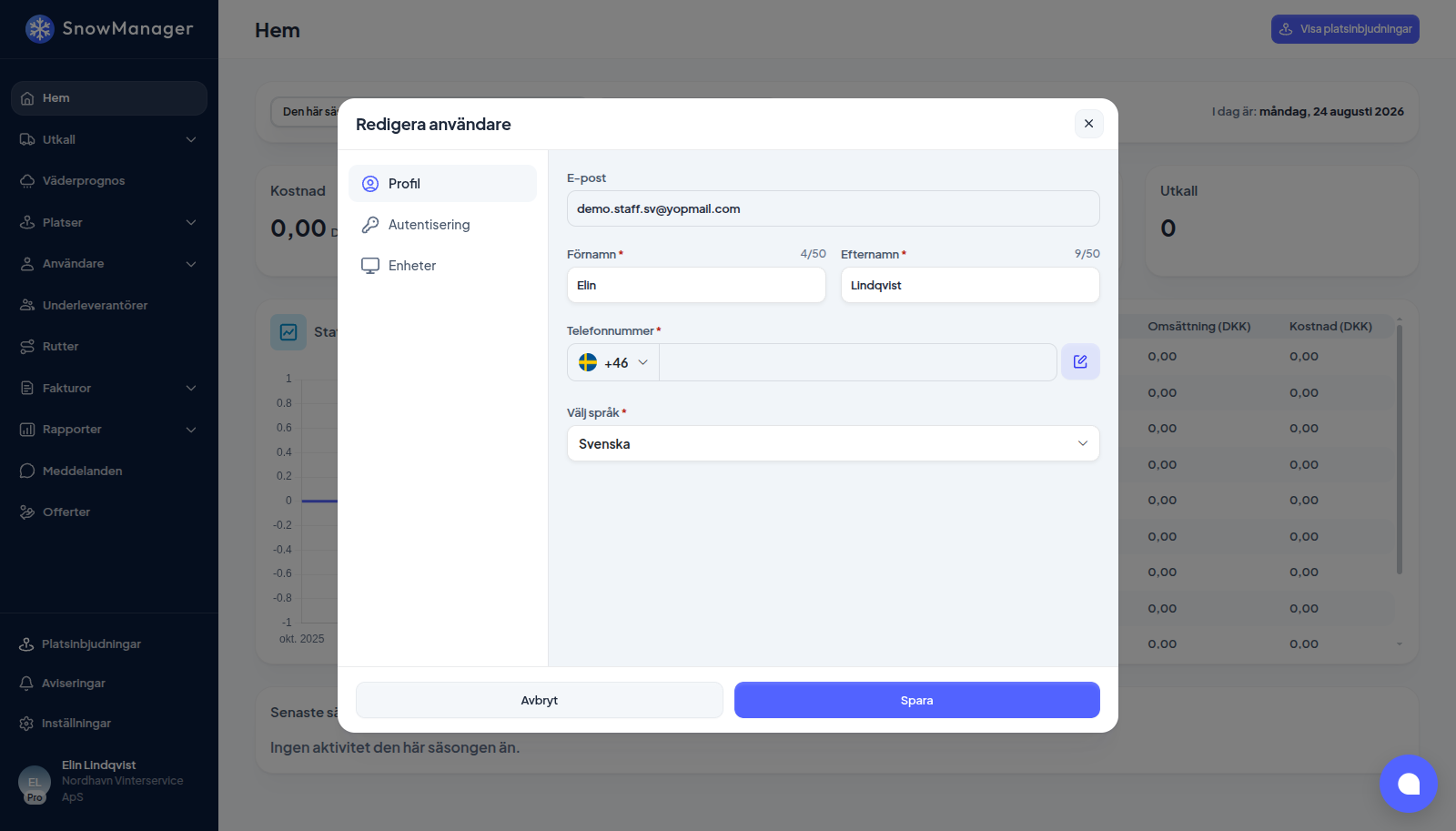Click the Offerter sidebar icon
The image size is (1456, 831).
click(27, 512)
